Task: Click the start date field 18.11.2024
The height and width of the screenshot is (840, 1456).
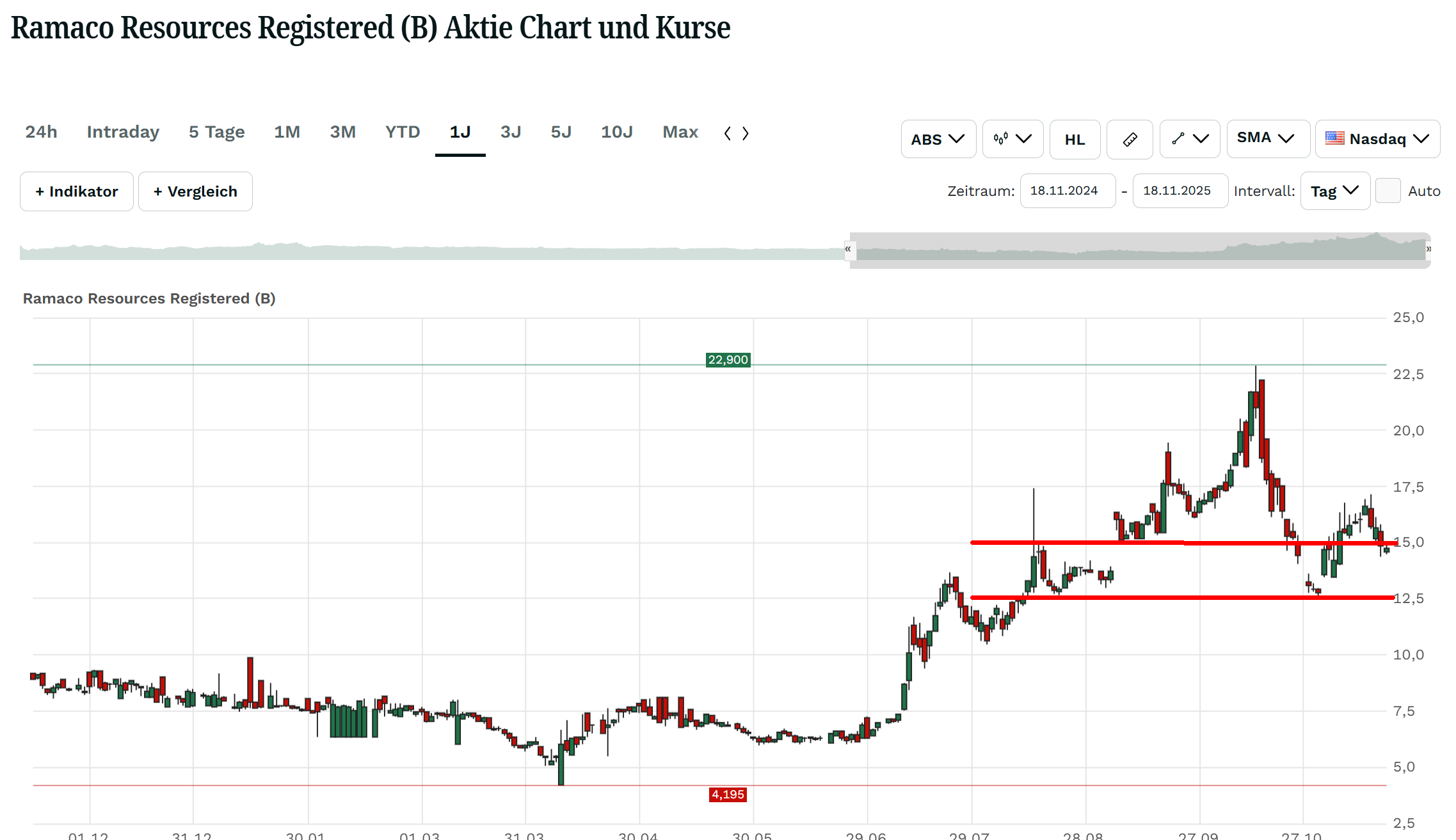Action: click(1067, 191)
